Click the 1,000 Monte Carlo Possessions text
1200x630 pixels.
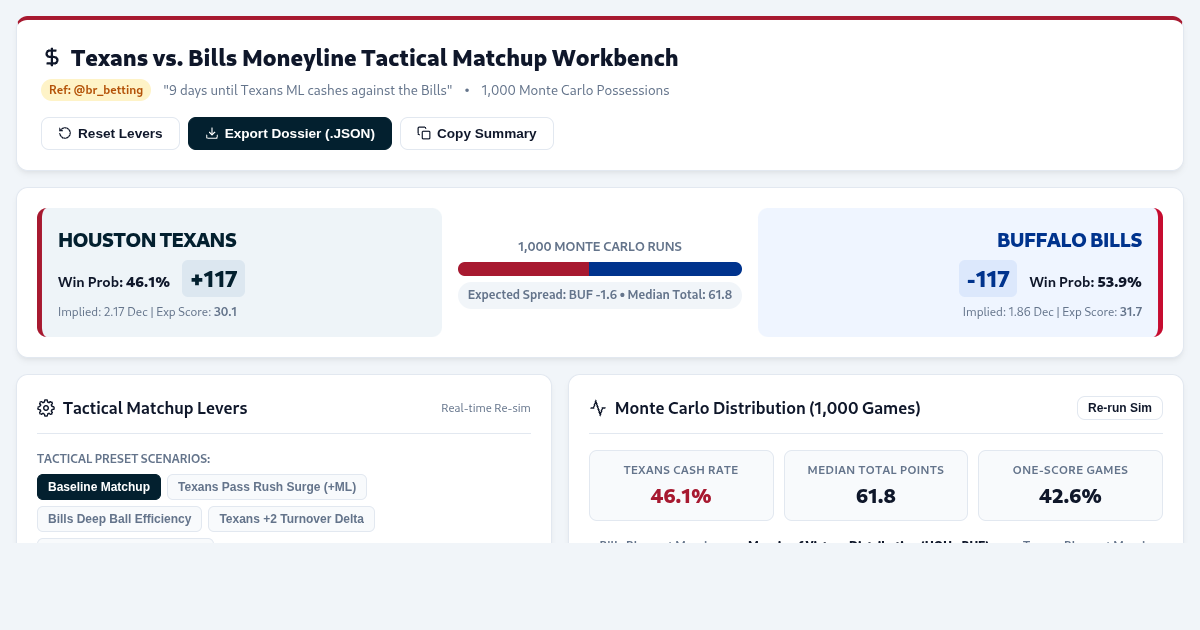point(575,90)
